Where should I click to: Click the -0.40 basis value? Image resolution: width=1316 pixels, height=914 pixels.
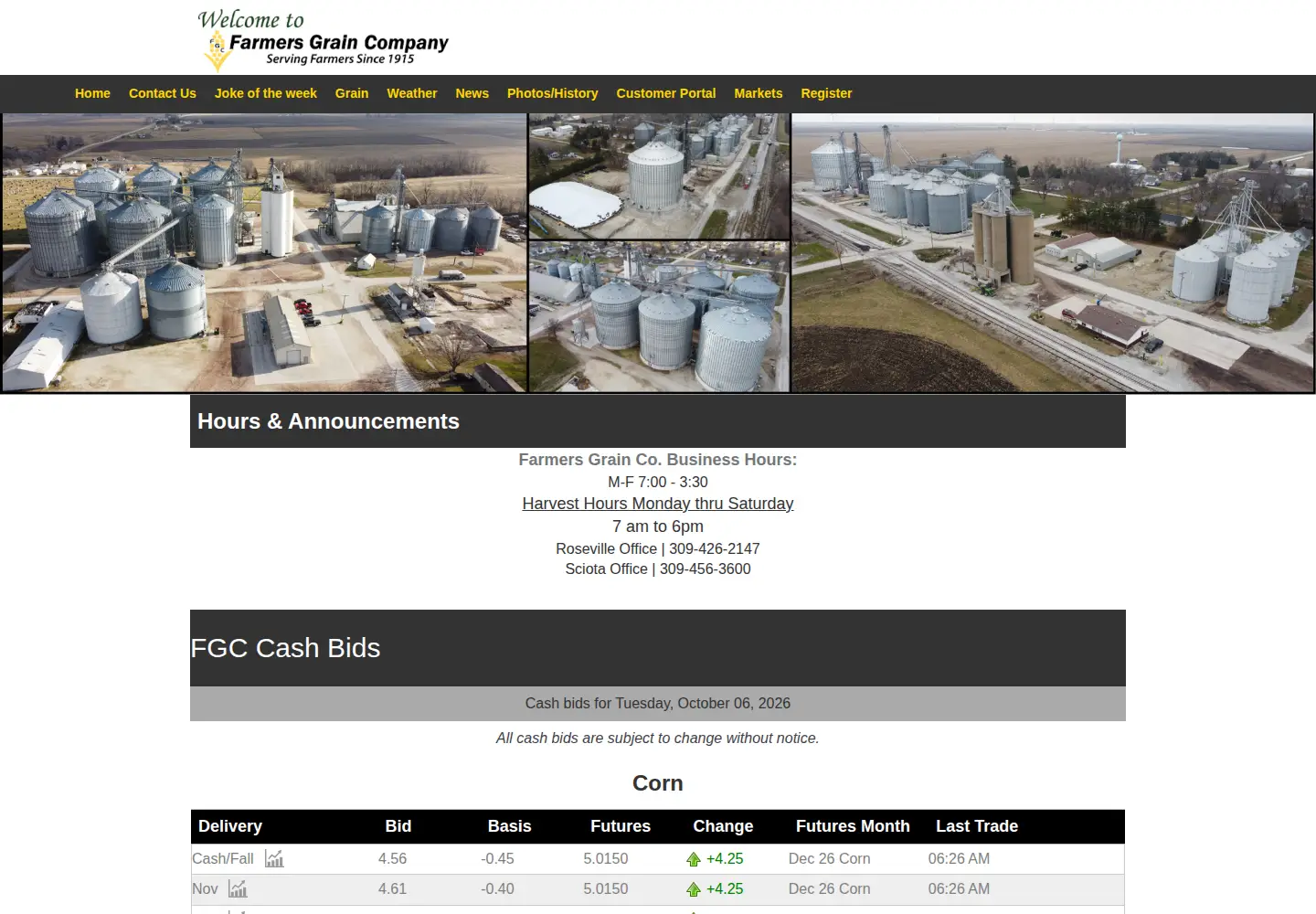[497, 888]
